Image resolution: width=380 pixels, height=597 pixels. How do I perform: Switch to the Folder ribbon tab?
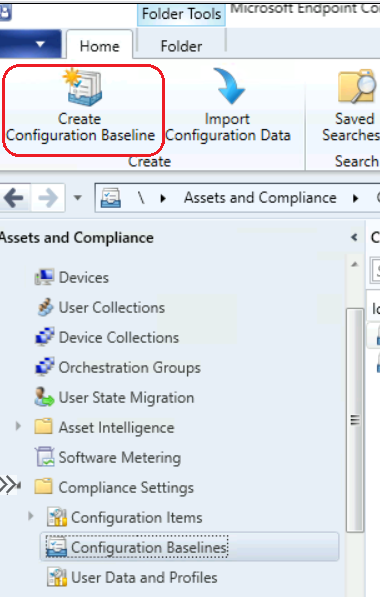coord(181,46)
